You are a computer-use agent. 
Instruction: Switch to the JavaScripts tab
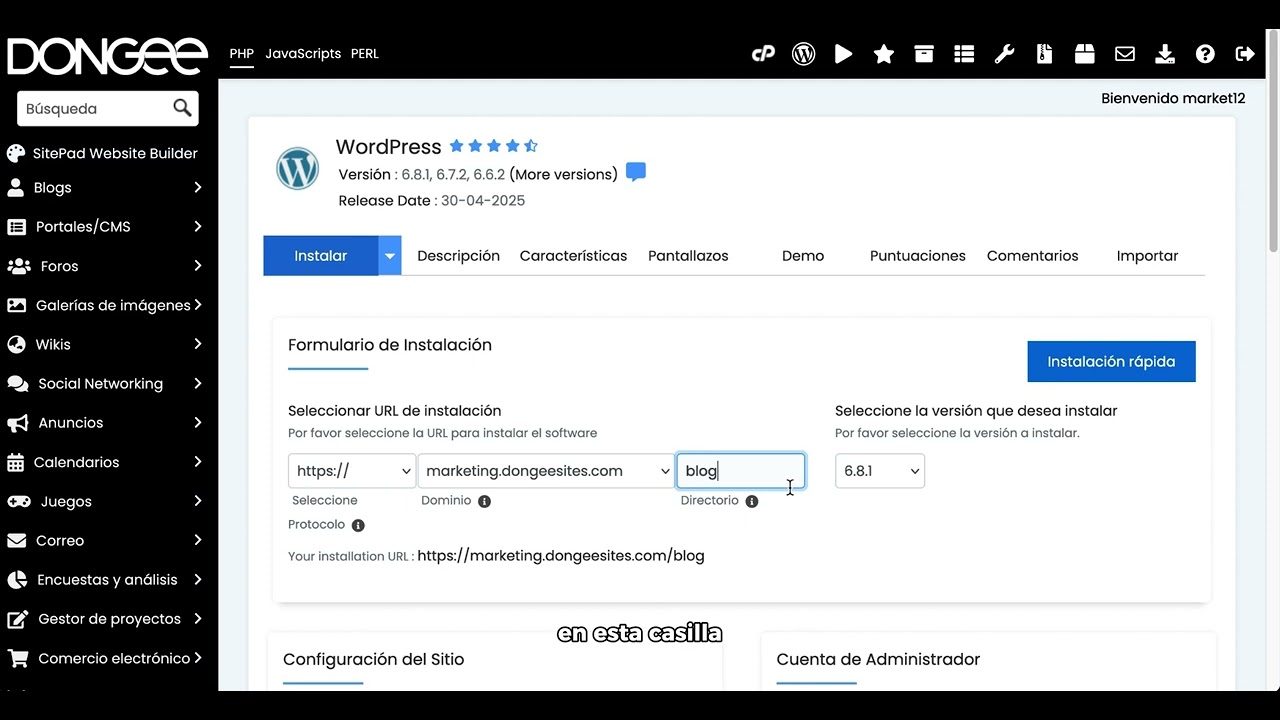[x=303, y=54]
